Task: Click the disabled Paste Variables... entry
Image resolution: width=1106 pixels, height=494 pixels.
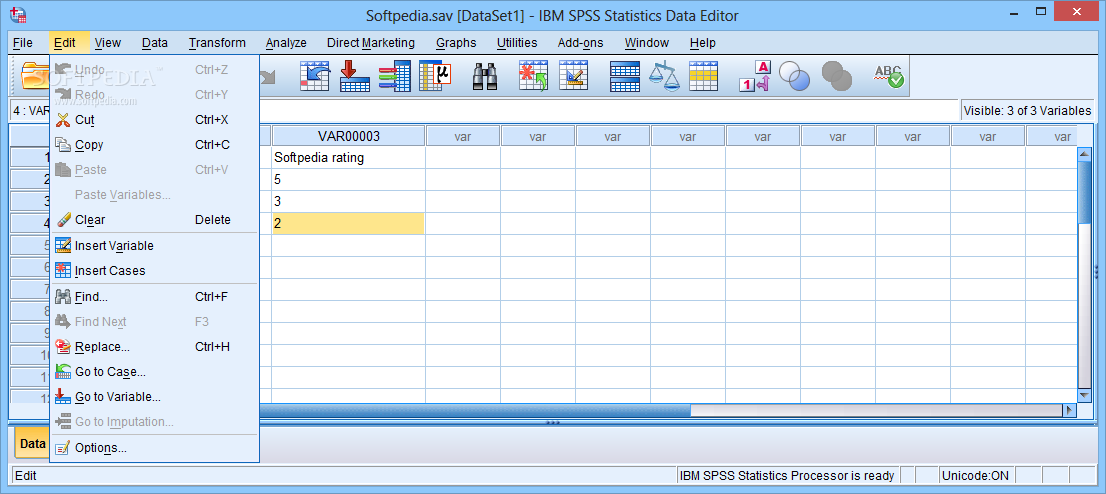Action: pos(154,195)
